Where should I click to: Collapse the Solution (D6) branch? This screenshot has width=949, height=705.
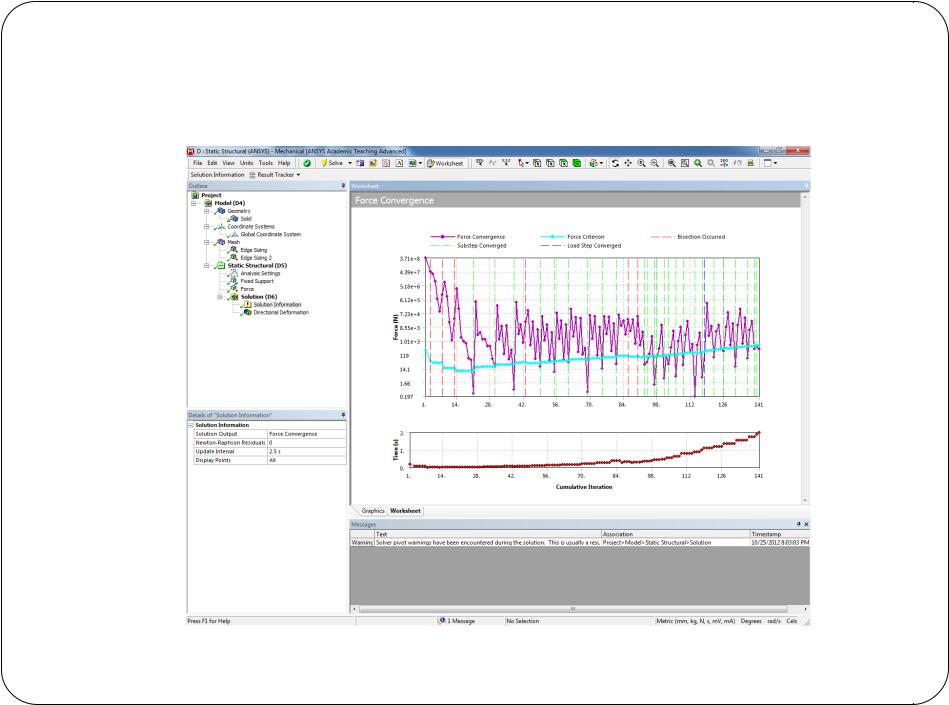click(220, 297)
